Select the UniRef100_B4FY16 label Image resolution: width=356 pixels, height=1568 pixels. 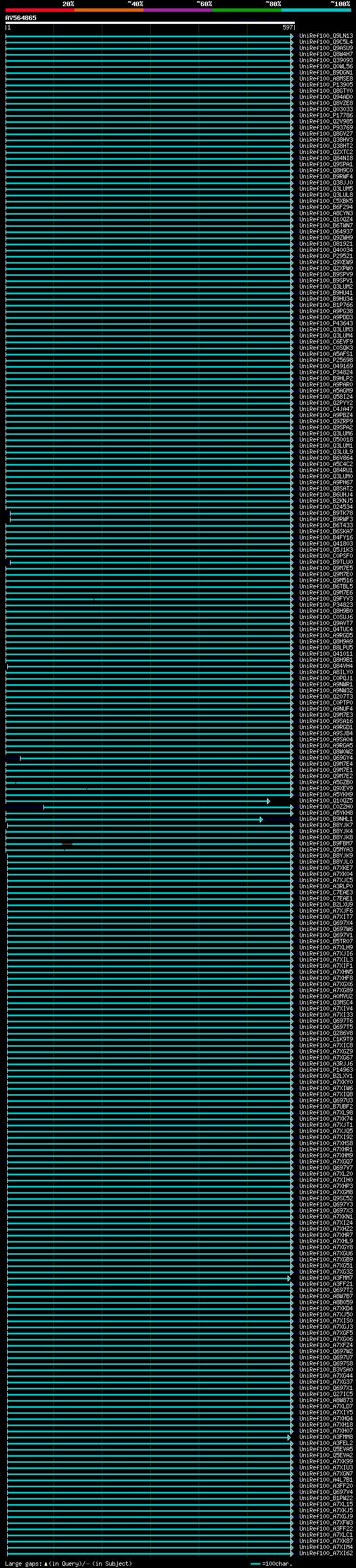pos(325,537)
